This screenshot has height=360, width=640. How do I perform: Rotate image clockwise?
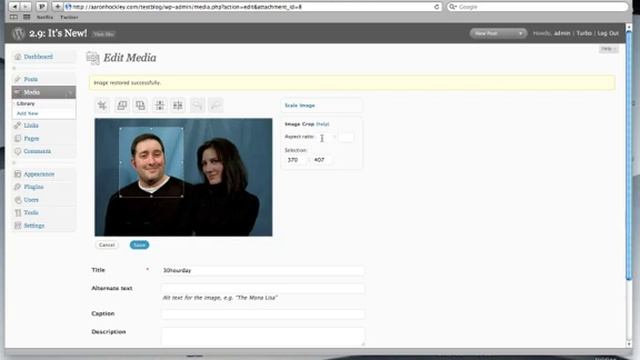[140, 105]
